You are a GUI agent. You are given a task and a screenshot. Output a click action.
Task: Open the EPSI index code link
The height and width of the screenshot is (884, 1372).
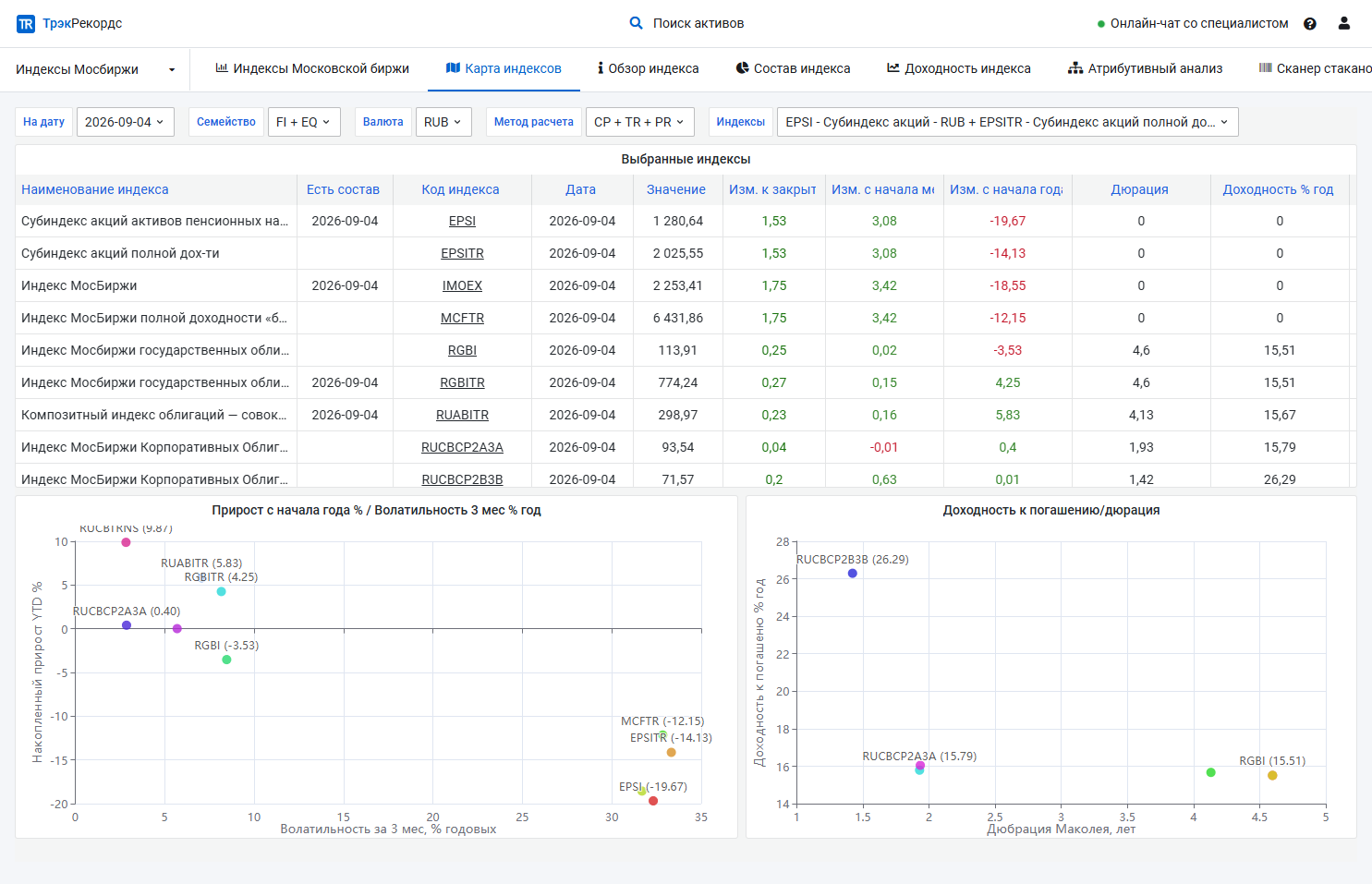pyautogui.click(x=462, y=221)
